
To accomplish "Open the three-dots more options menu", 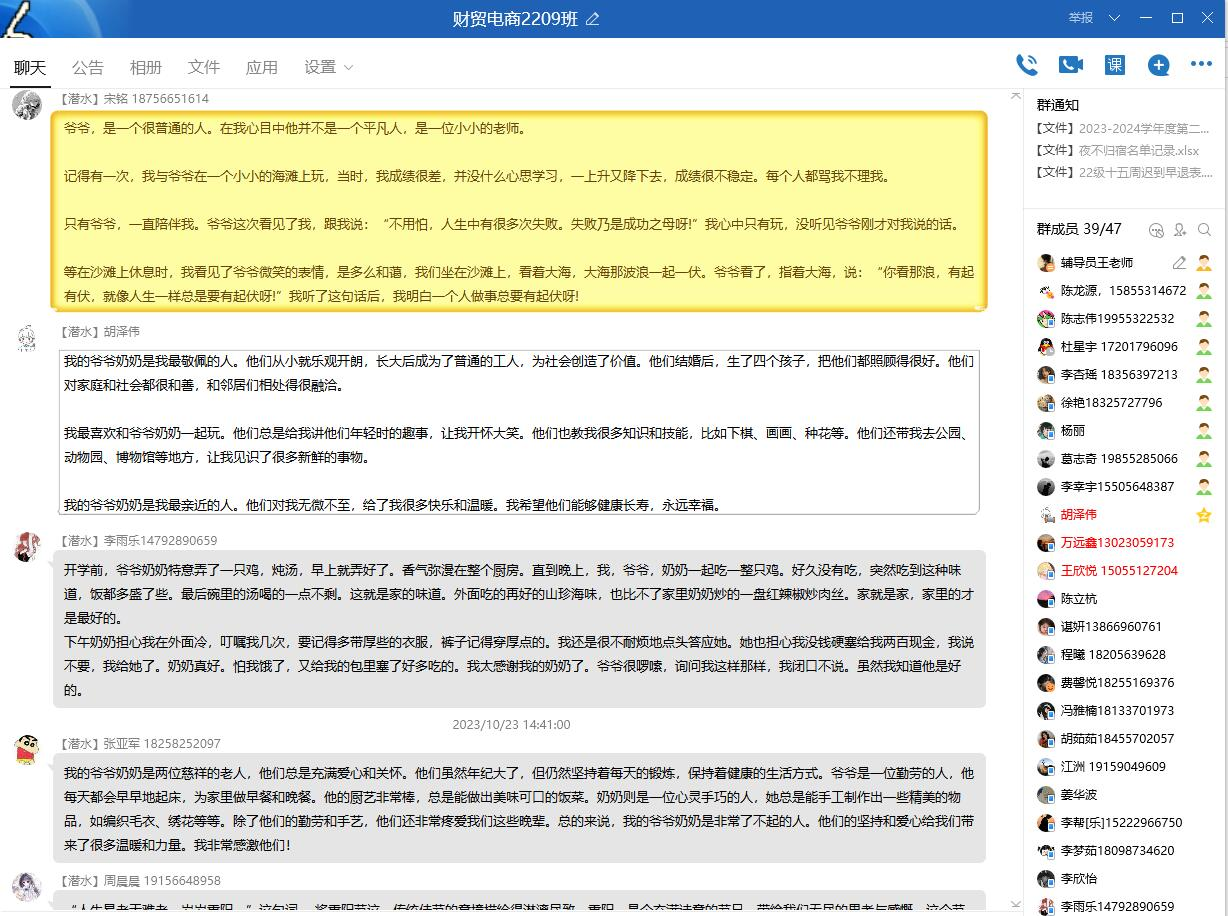I will pyautogui.click(x=1201, y=65).
